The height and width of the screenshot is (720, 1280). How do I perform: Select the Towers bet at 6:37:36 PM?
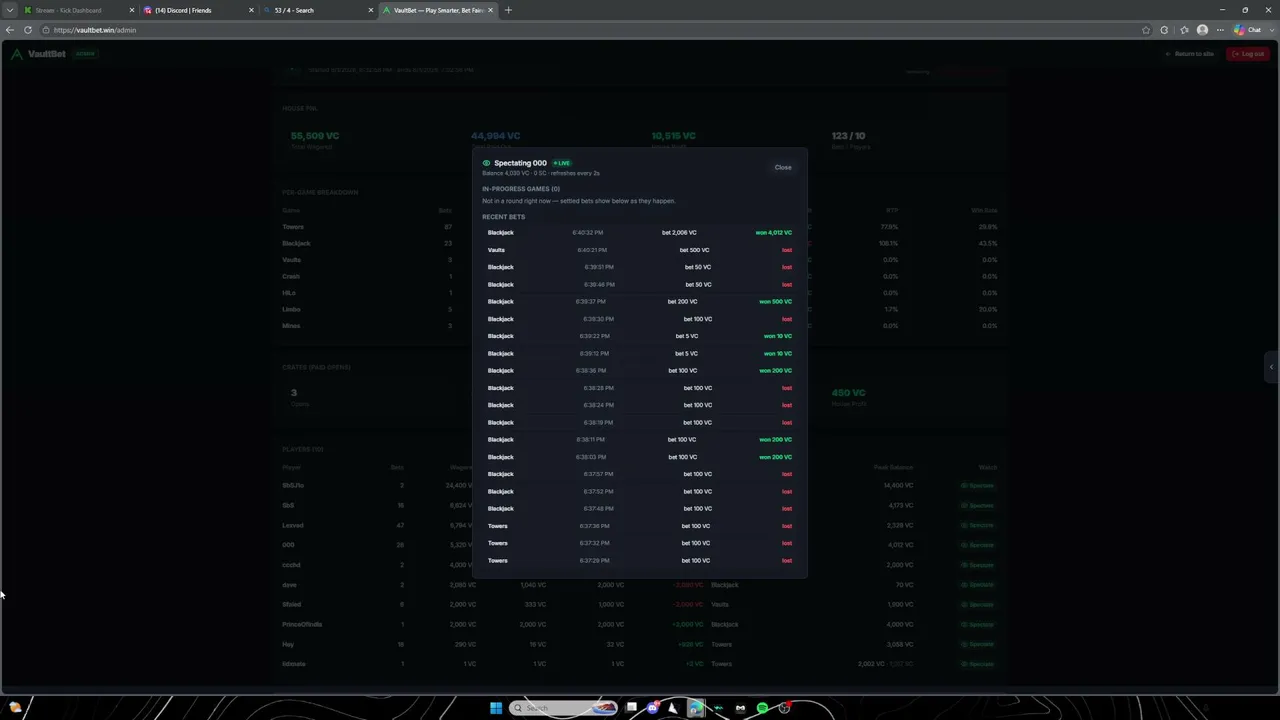click(640, 526)
